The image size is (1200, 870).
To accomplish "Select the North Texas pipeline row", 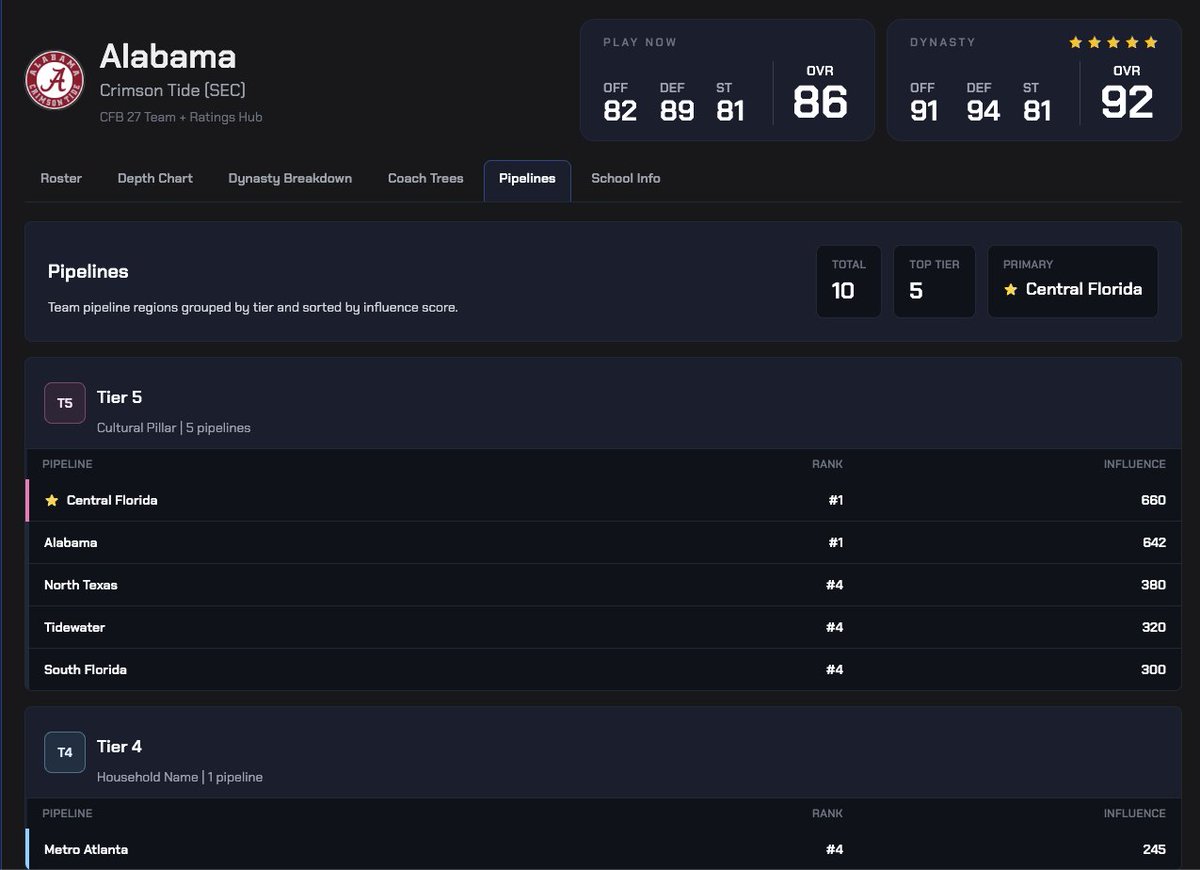I will coord(603,585).
